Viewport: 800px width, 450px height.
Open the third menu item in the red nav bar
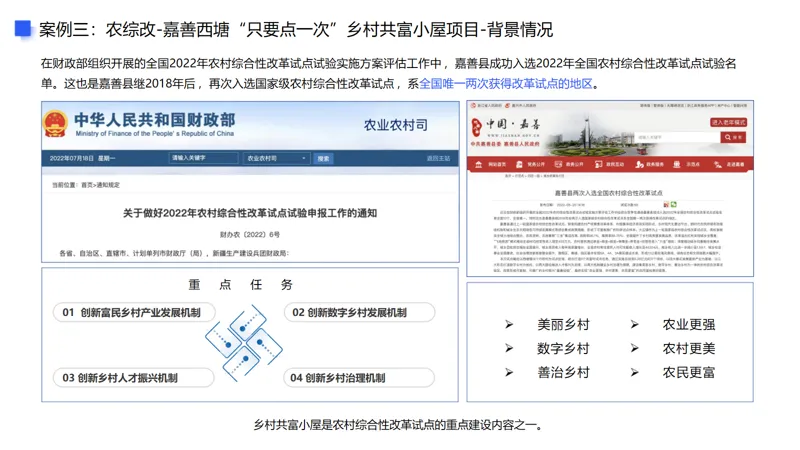tap(569, 164)
